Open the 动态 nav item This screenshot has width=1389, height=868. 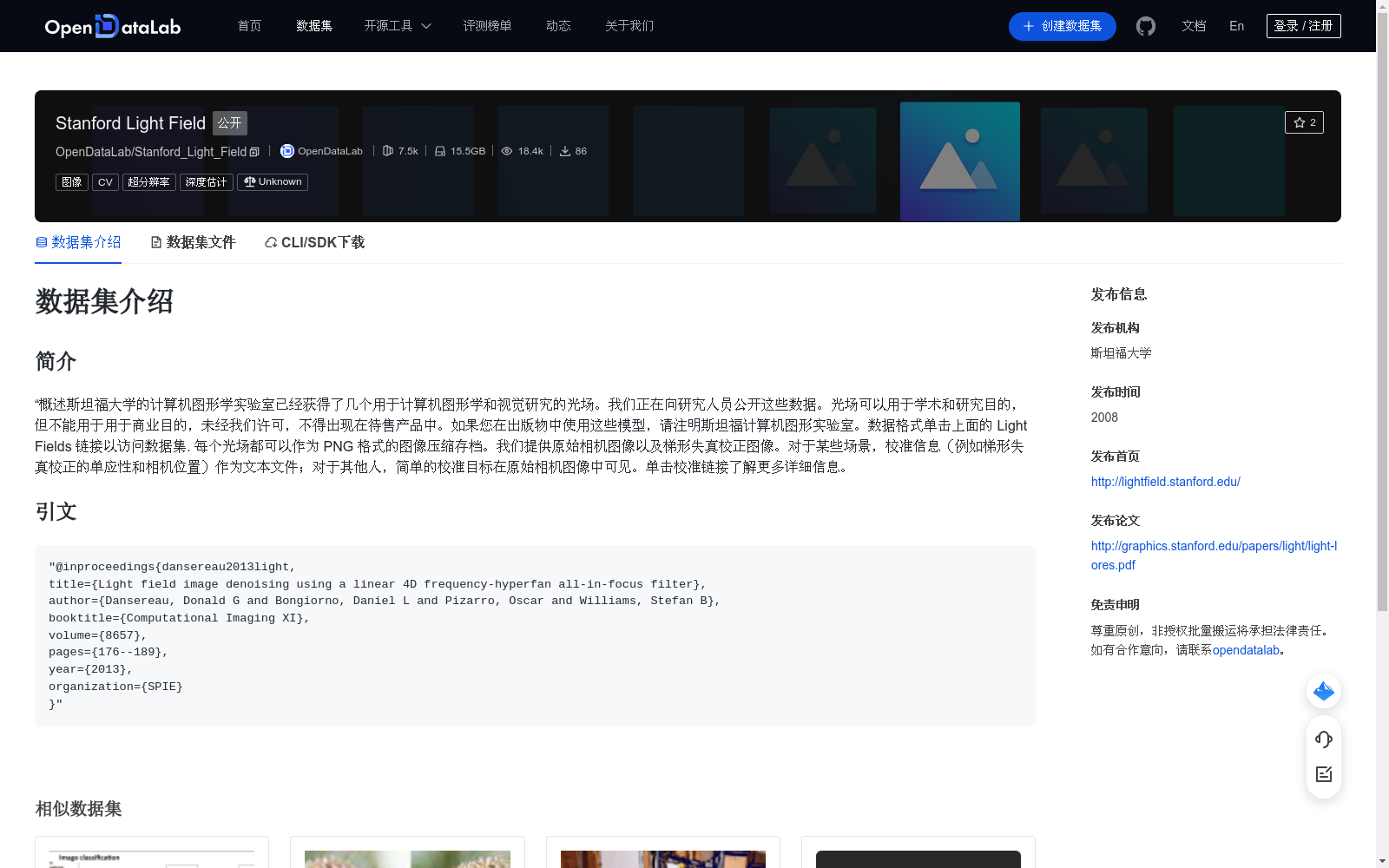pos(558,26)
